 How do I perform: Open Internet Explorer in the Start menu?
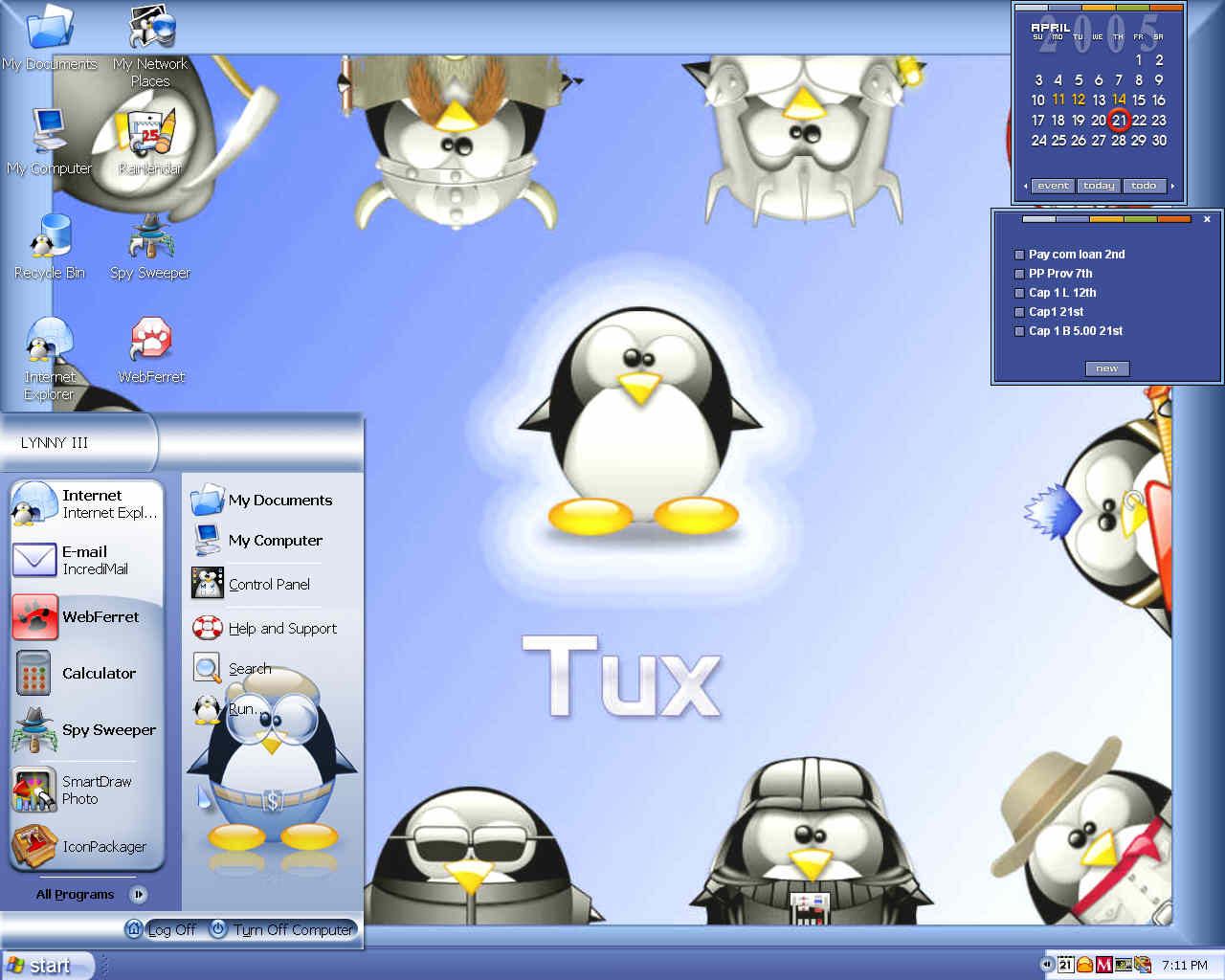[86, 503]
